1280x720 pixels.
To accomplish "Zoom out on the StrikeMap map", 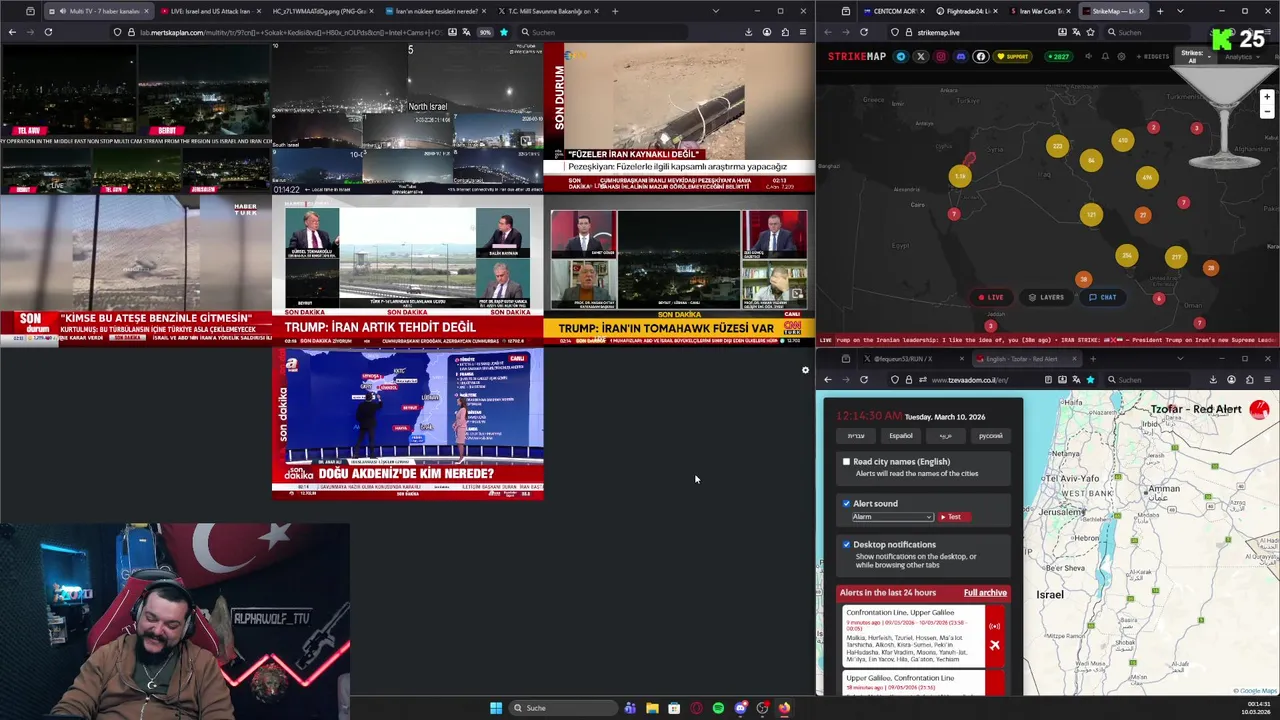I will tap(1267, 111).
